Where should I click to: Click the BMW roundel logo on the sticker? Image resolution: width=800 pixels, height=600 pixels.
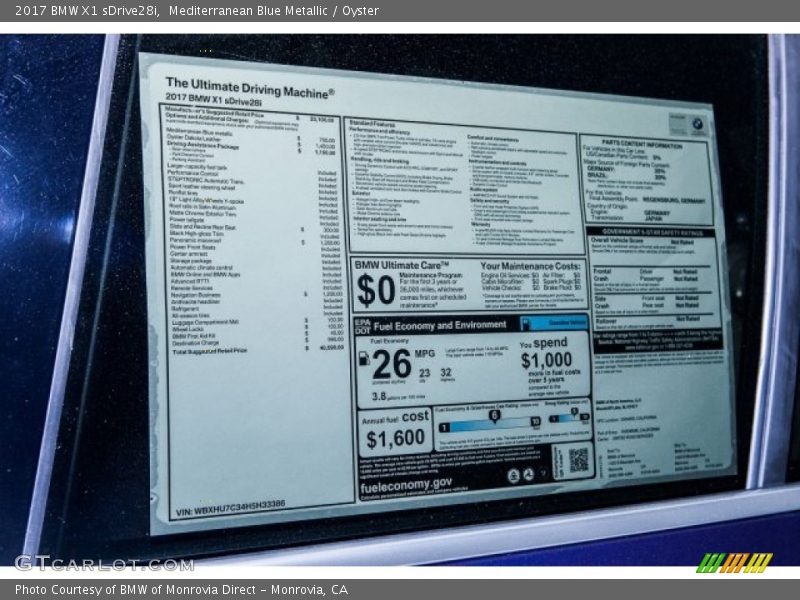[x=697, y=124]
